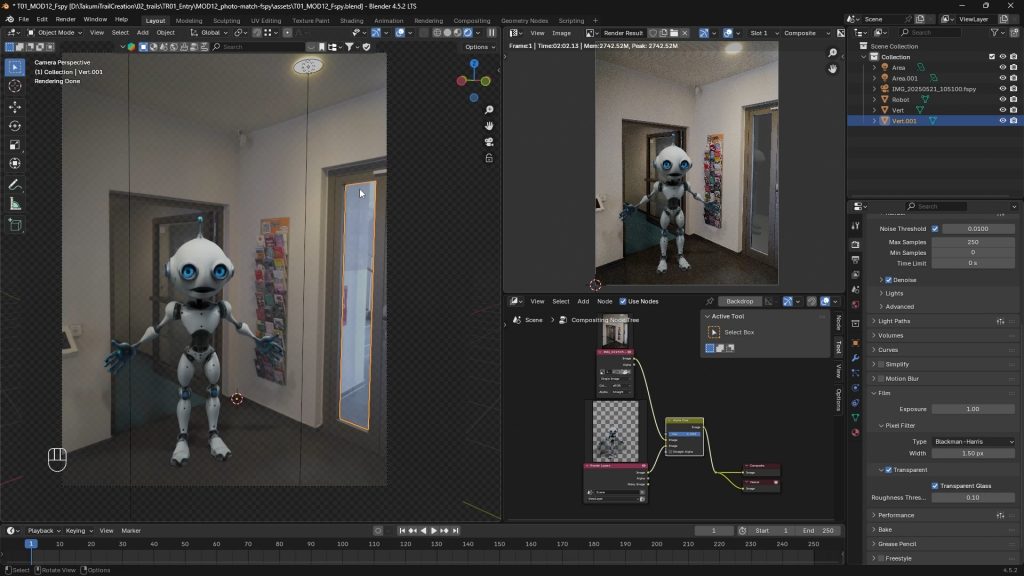The height and width of the screenshot is (576, 1024).
Task: Disable the Denoise checkbox in render settings
Action: click(888, 279)
